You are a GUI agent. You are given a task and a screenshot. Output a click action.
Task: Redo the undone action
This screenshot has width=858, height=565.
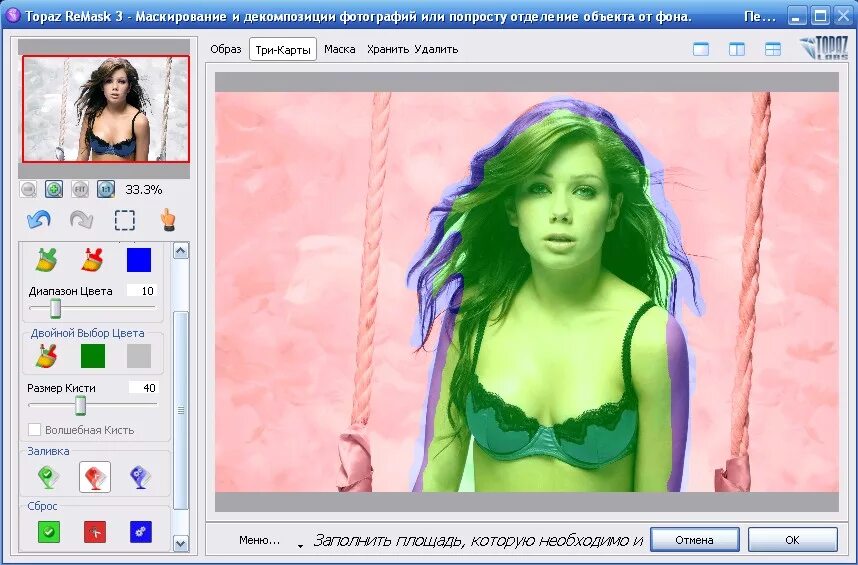tap(82, 220)
